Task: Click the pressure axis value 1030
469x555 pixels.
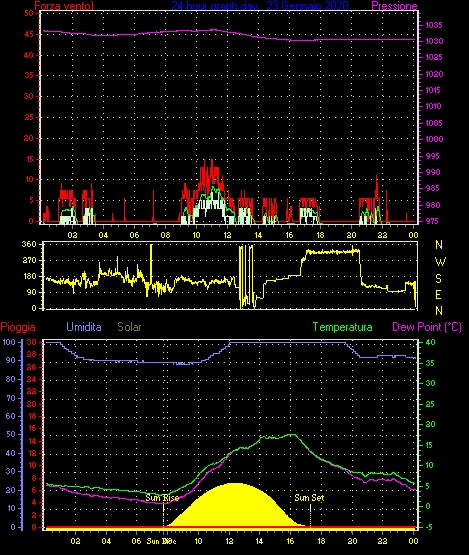Action: (x=434, y=41)
